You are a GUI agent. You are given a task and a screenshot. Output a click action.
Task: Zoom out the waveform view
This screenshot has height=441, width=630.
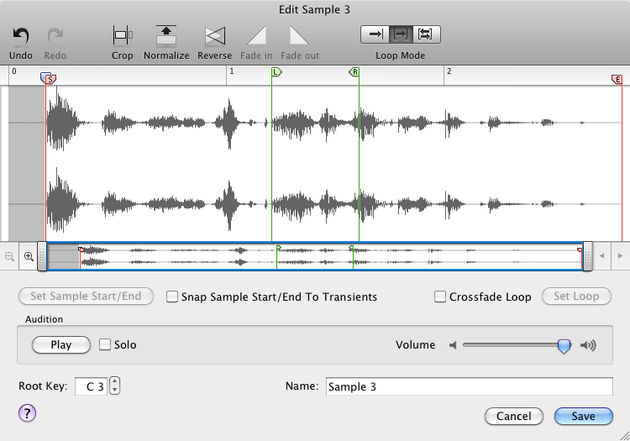pyautogui.click(x=9, y=256)
